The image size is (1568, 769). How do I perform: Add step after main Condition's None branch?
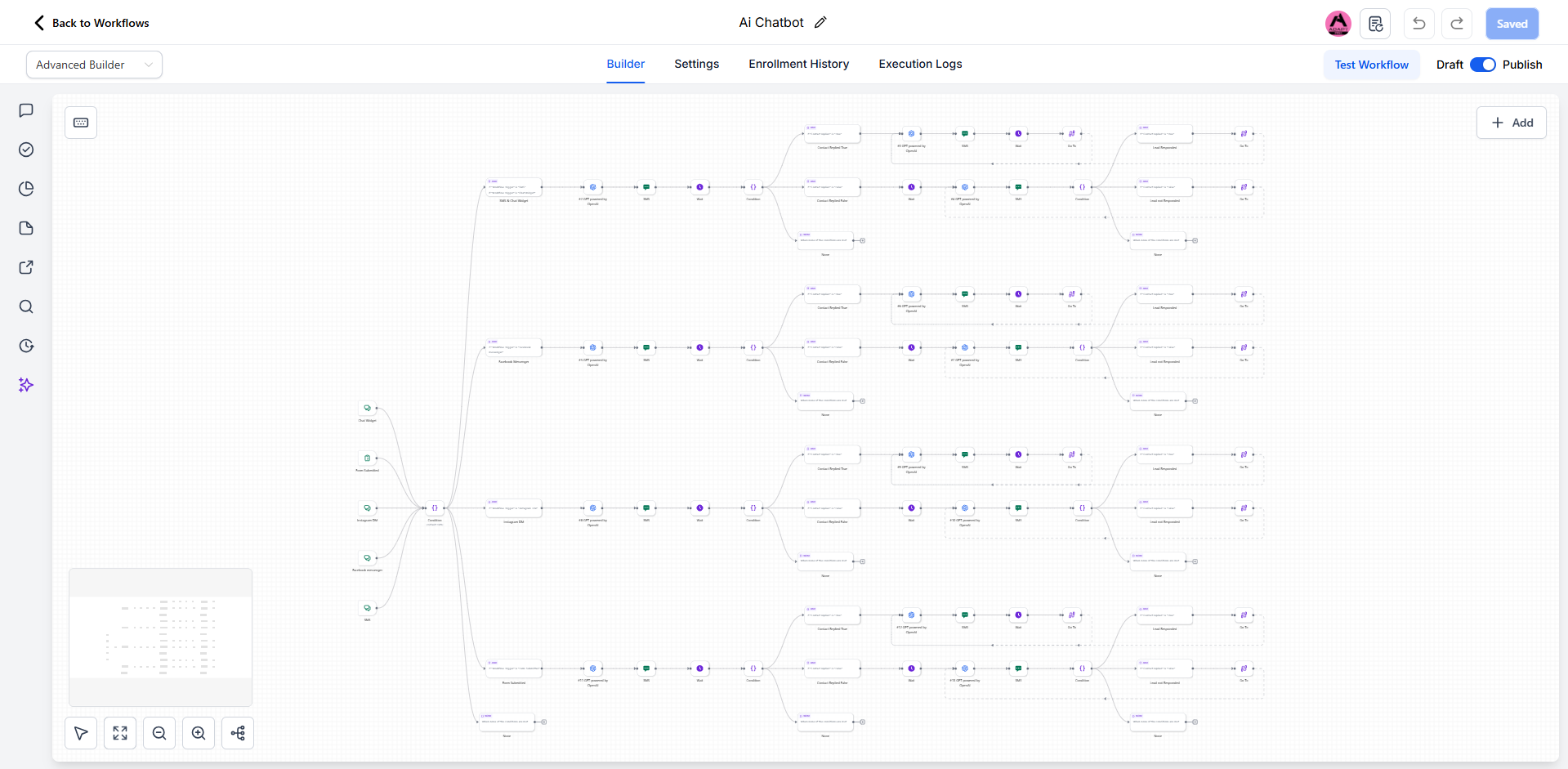[x=544, y=722]
